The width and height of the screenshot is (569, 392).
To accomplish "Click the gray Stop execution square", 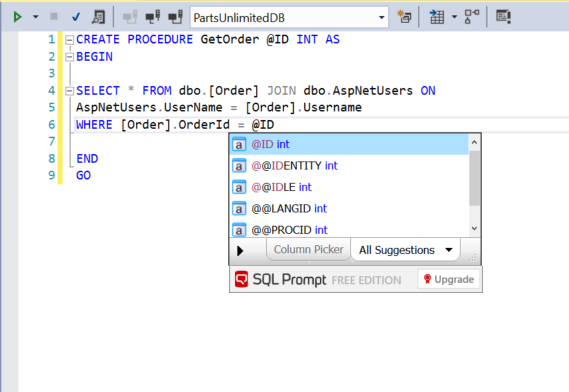I will tap(54, 16).
